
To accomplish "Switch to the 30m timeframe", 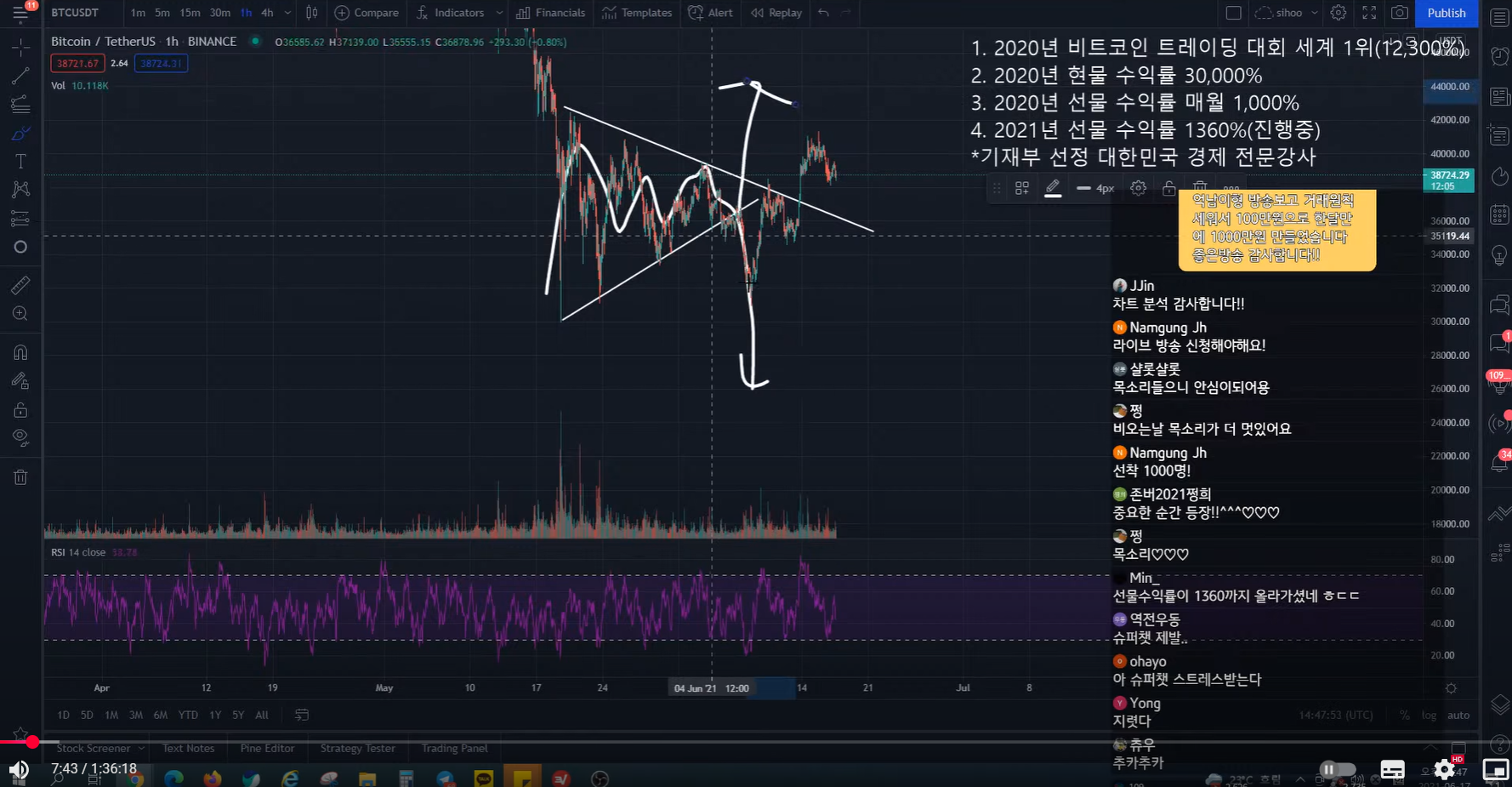I will coord(220,13).
